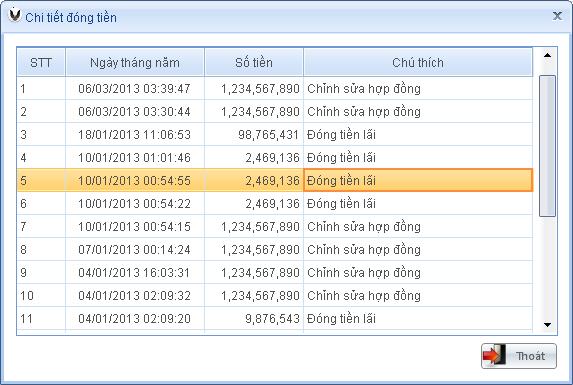Click Đóng tiền lãi note in row 5

(x=418, y=180)
